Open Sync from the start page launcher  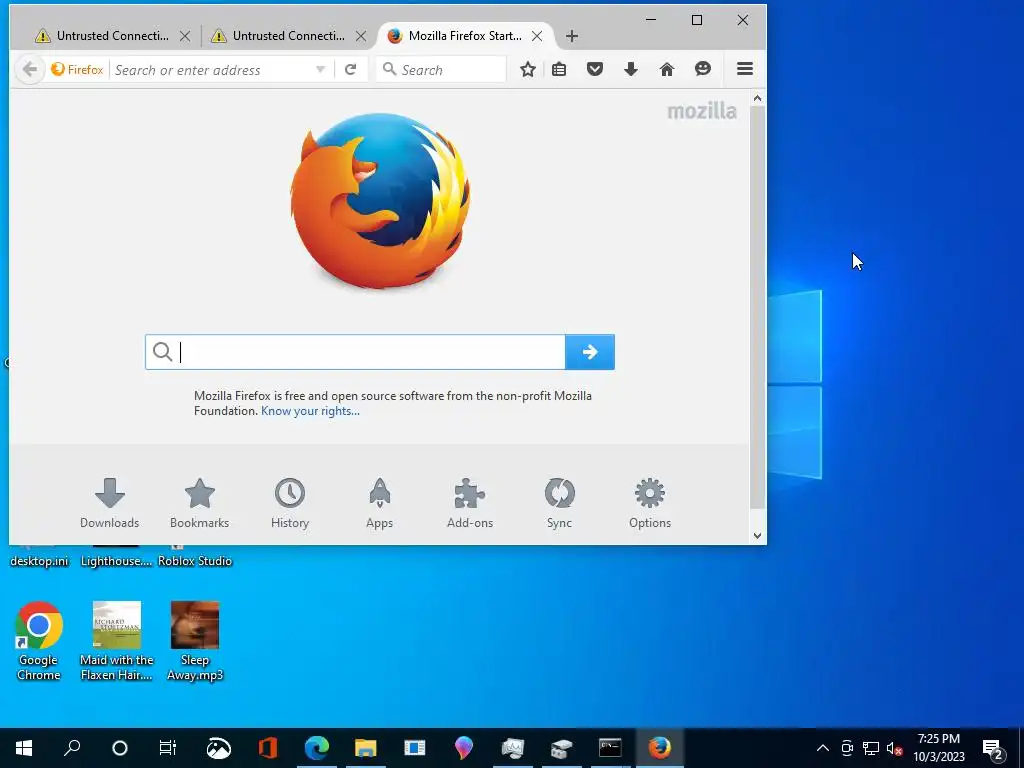(x=560, y=503)
